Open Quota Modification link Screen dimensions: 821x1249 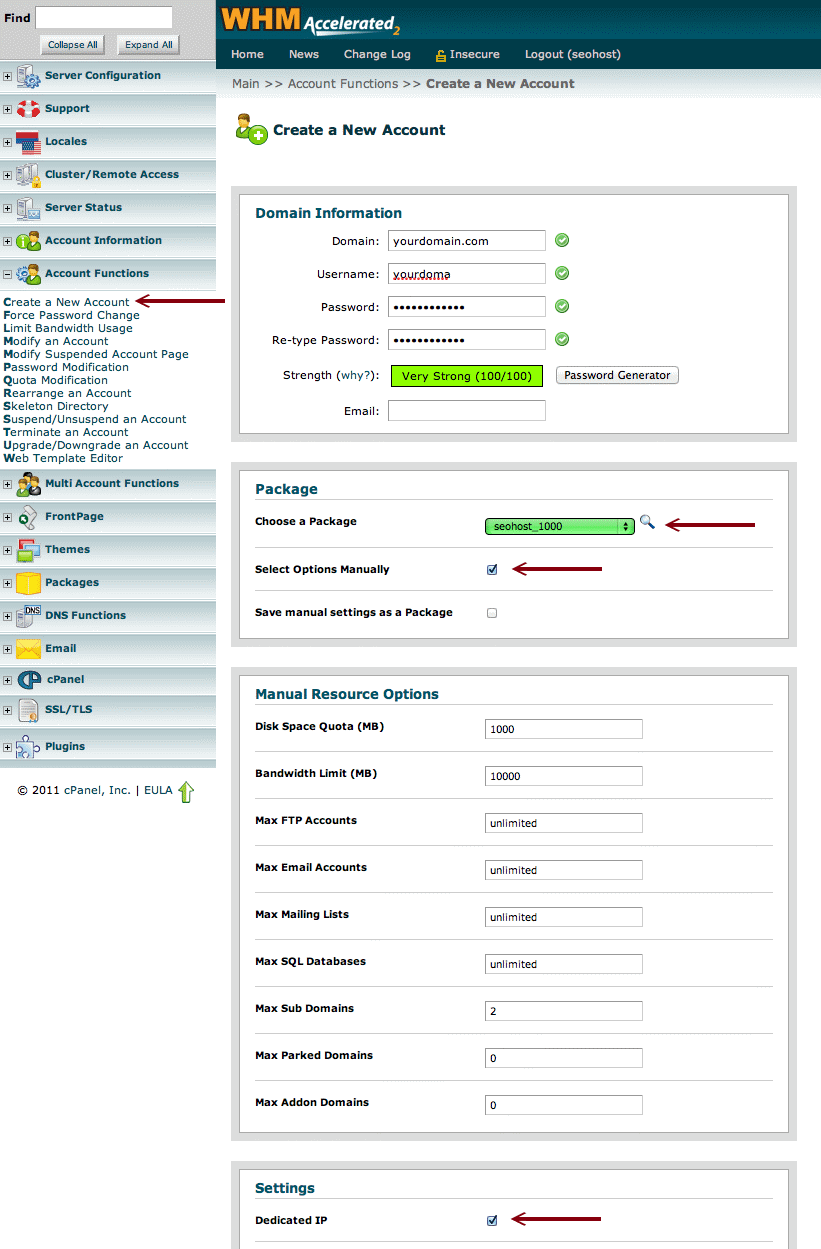point(56,380)
